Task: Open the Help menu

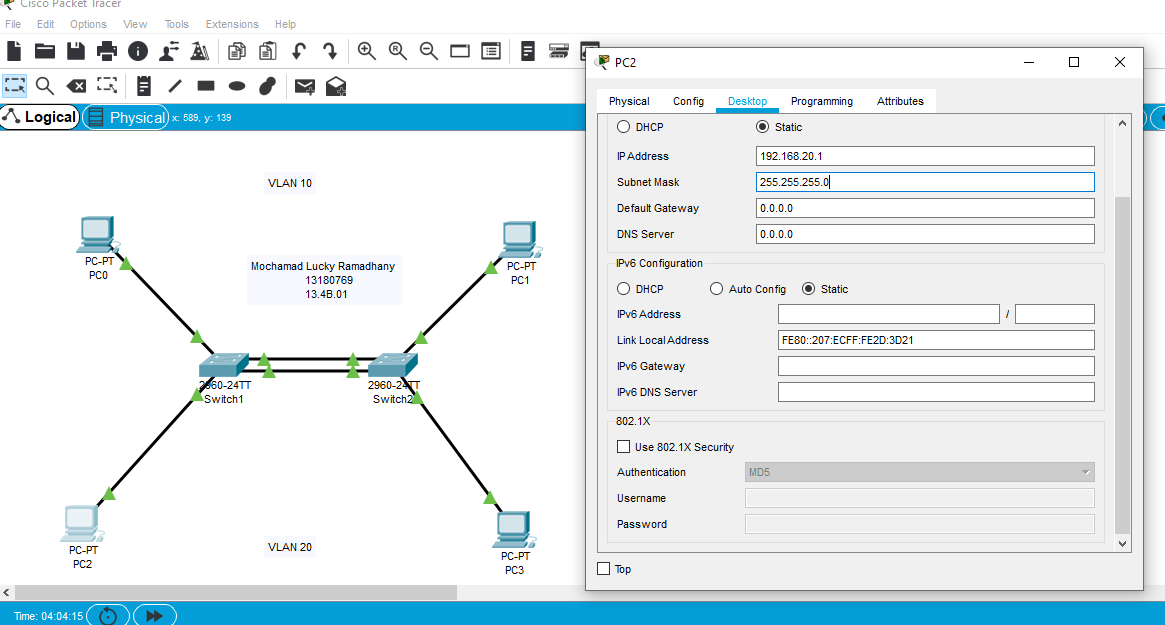Action: (285, 24)
